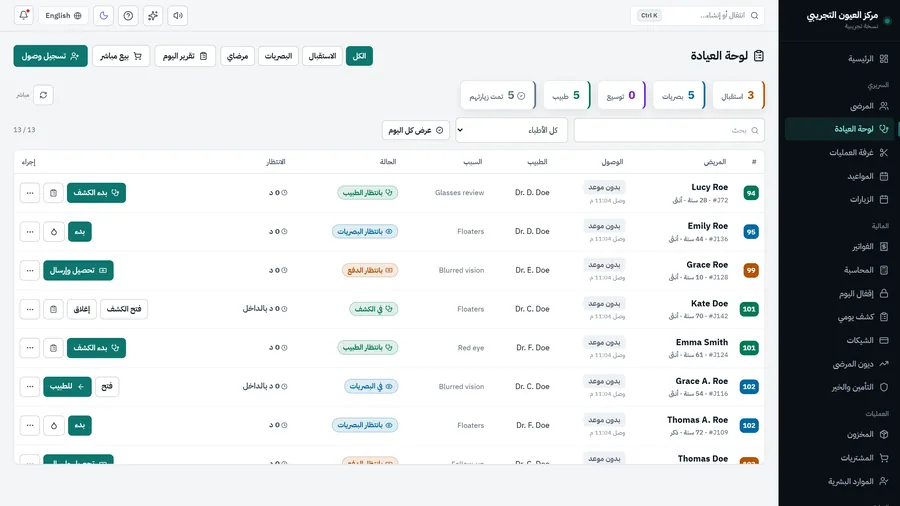Click بدء الكشف for Lucy Roe
This screenshot has height=506, width=900.
point(96,193)
